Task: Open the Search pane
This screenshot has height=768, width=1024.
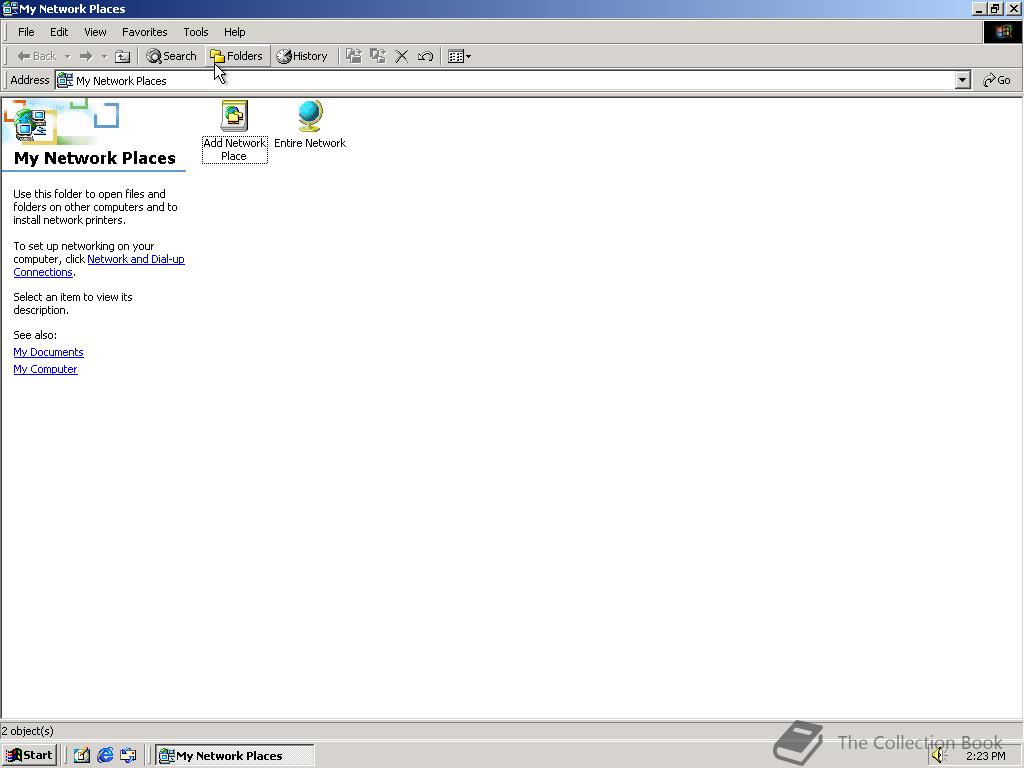Action: (171, 56)
